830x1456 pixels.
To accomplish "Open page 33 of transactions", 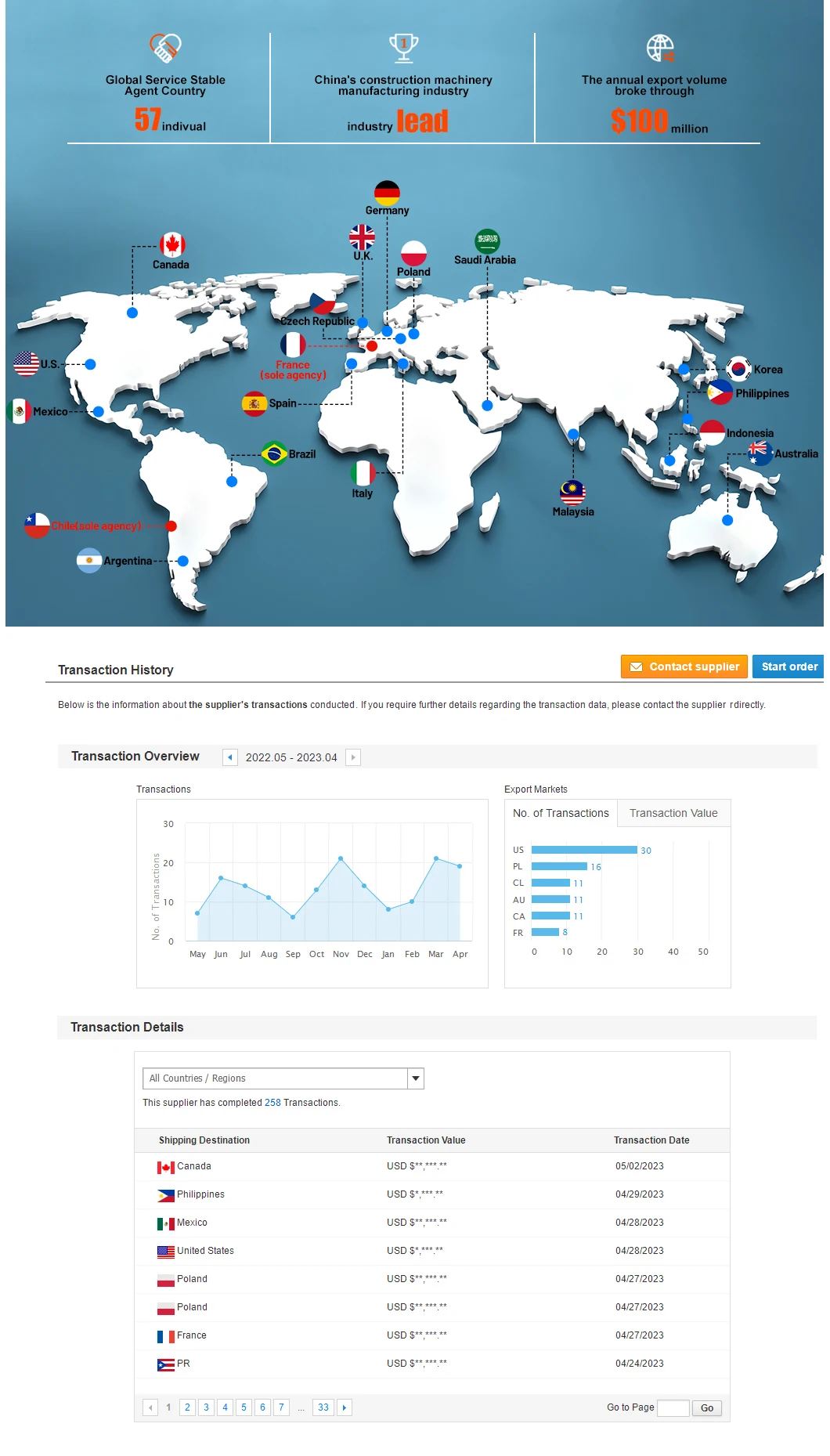I will point(323,1407).
